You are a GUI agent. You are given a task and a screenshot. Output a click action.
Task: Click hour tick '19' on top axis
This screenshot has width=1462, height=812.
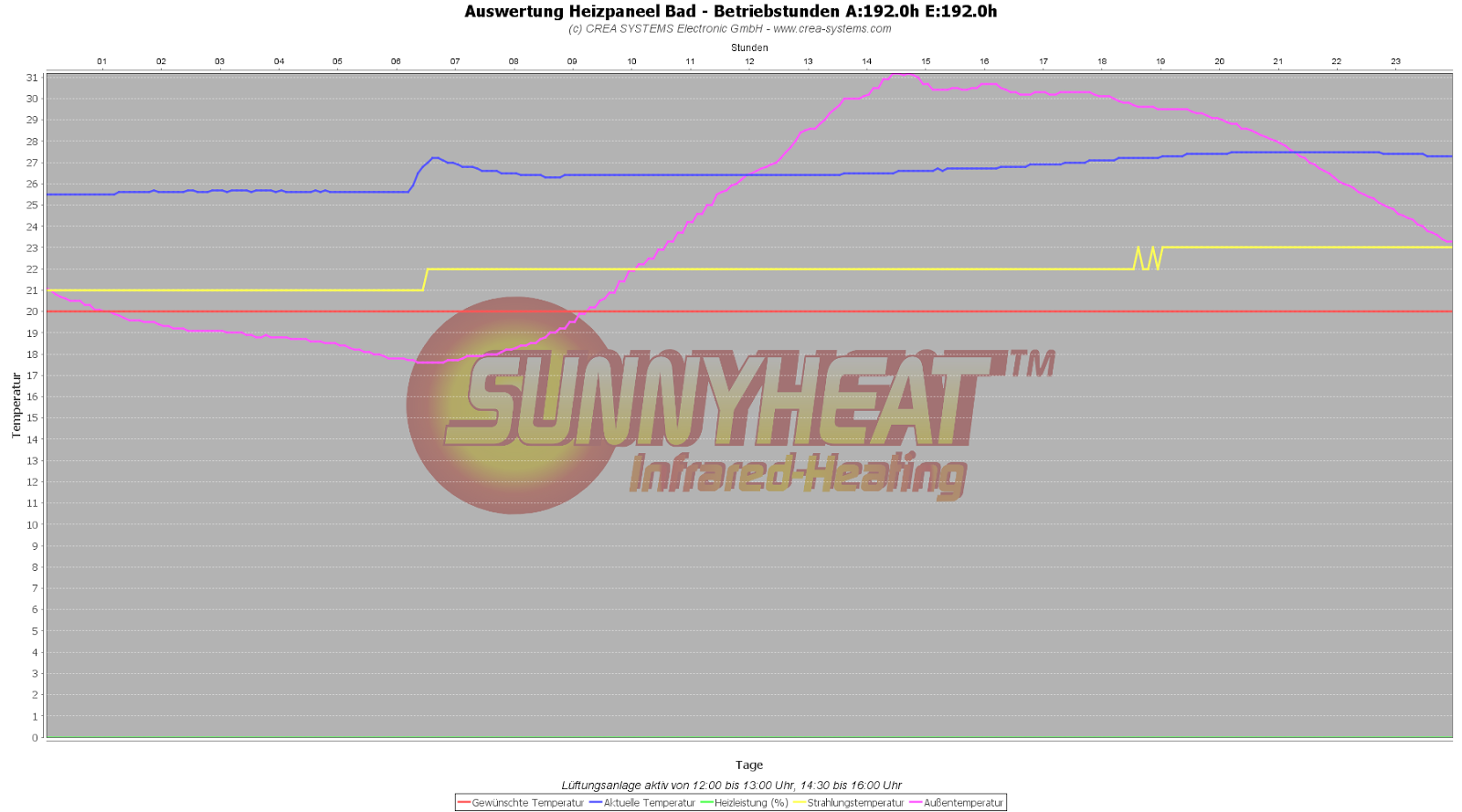pos(1160,61)
